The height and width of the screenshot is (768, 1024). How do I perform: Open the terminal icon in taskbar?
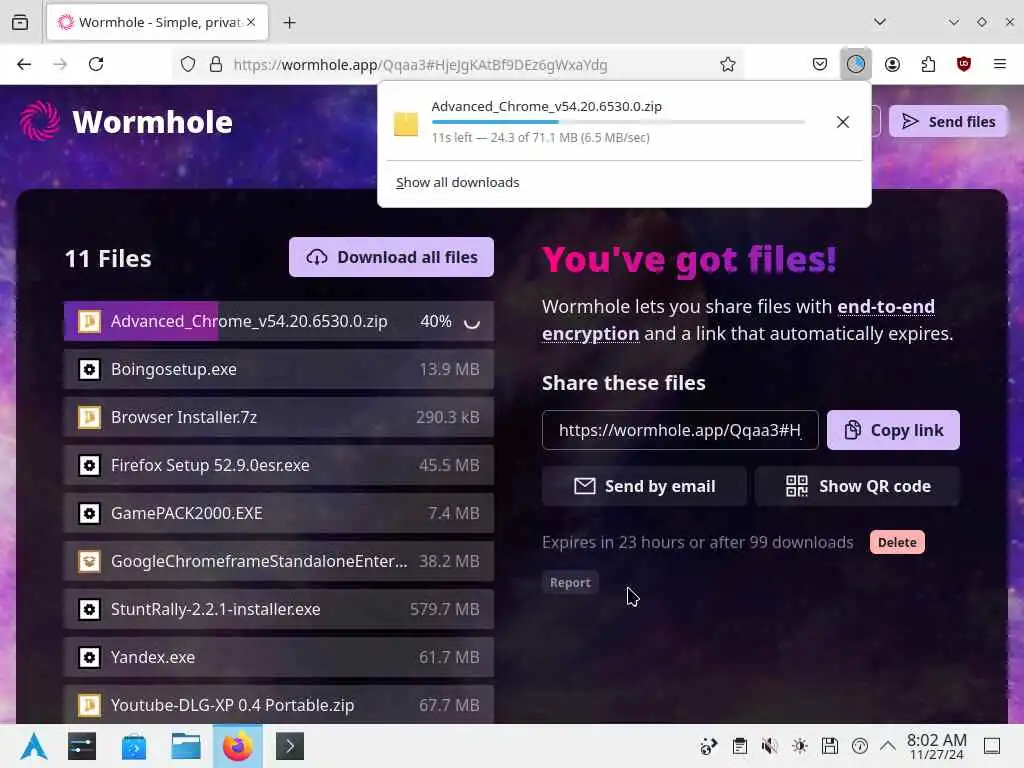(290, 746)
